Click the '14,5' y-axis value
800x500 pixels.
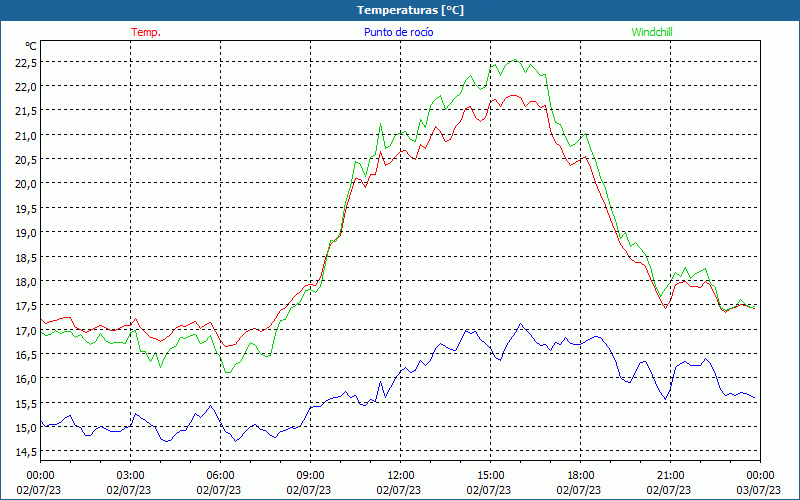pos(26,452)
